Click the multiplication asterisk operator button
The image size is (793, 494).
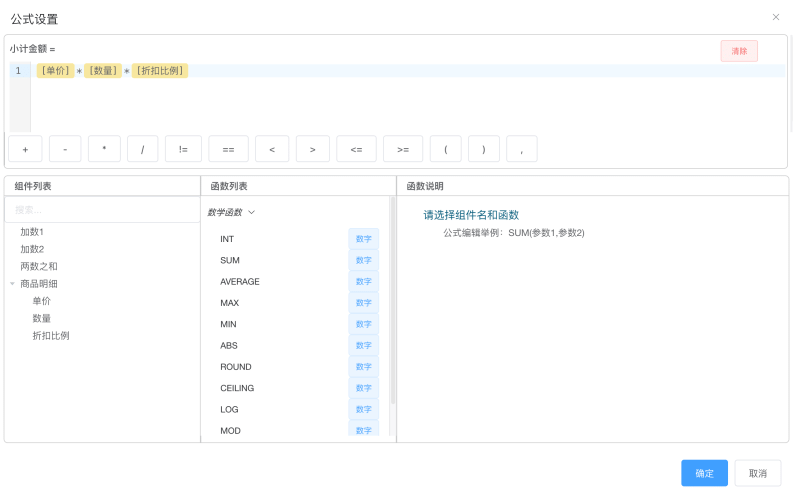pos(104,149)
